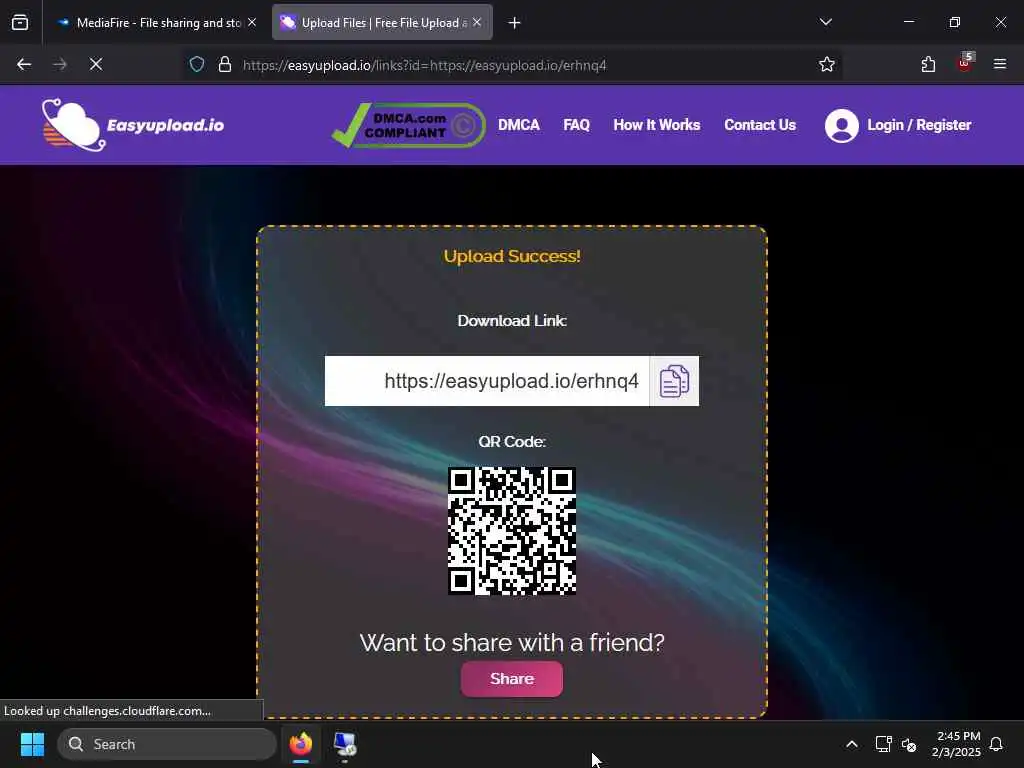Open How It Works page

coord(656,125)
